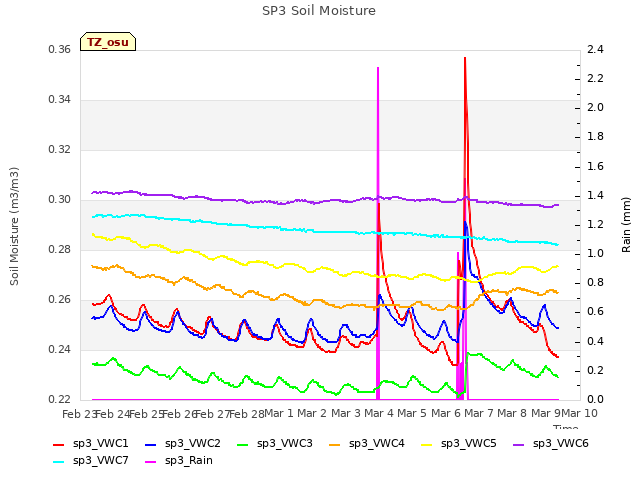
Task: Click the tall magenta rain spike near Mar 4
Action: [x=378, y=233]
